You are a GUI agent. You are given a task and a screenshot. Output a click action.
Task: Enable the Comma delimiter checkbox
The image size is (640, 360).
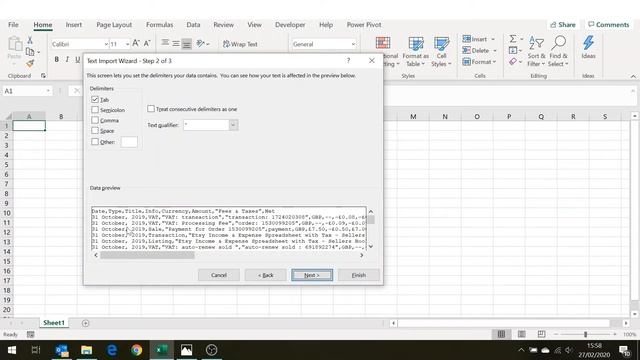[95, 120]
